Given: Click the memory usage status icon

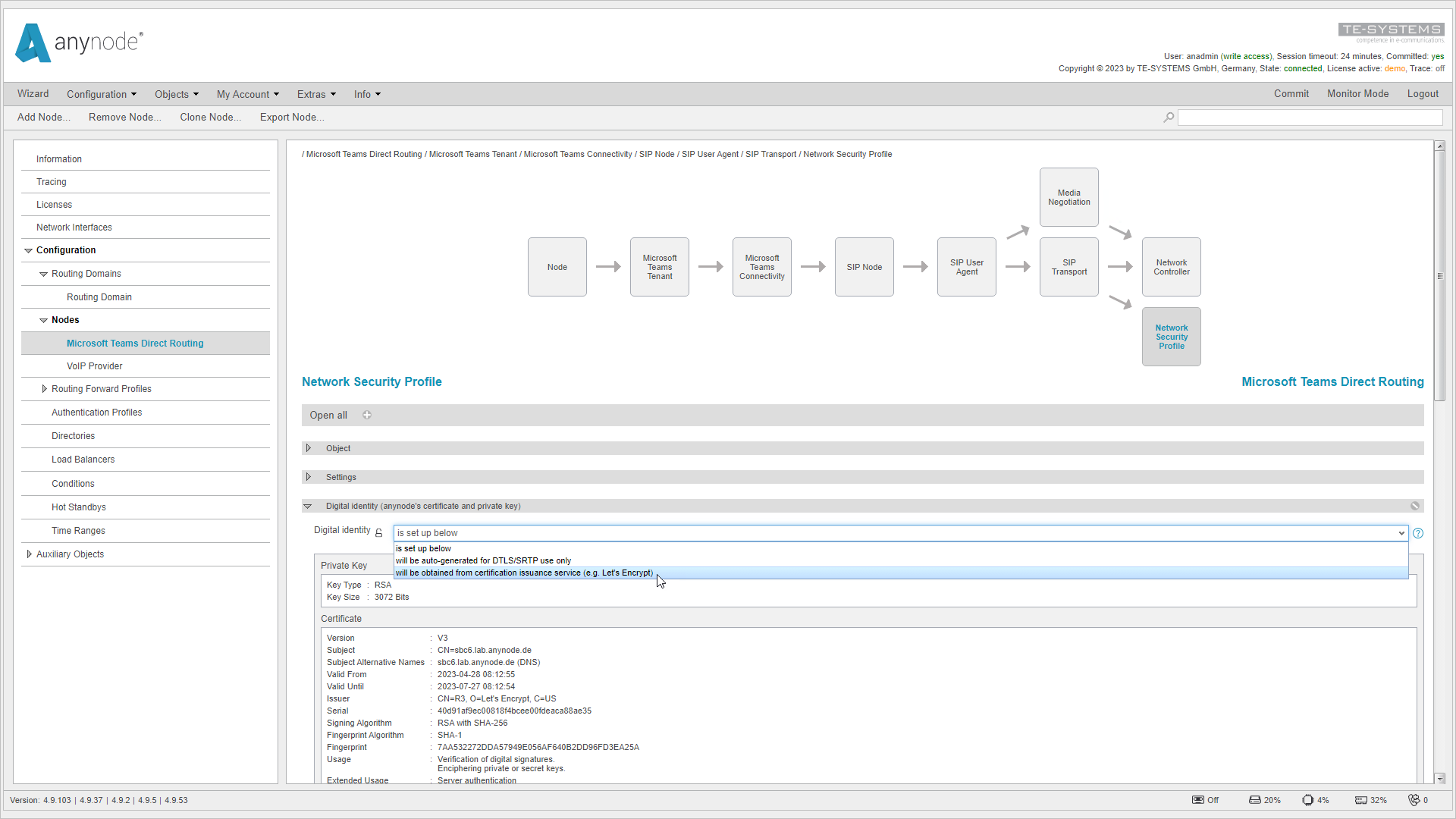Looking at the screenshot, I should coord(1361,800).
